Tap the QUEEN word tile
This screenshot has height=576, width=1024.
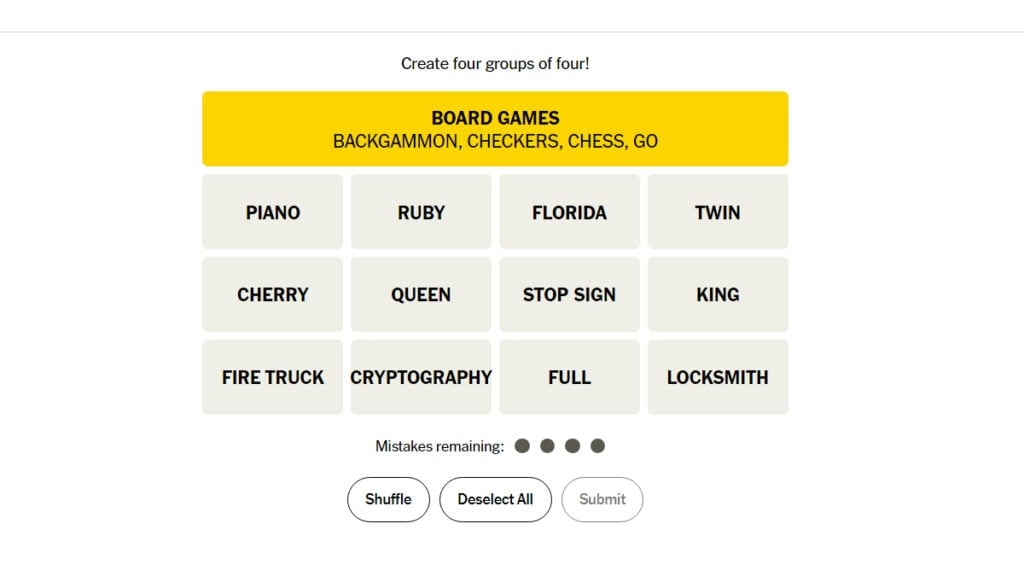point(421,294)
